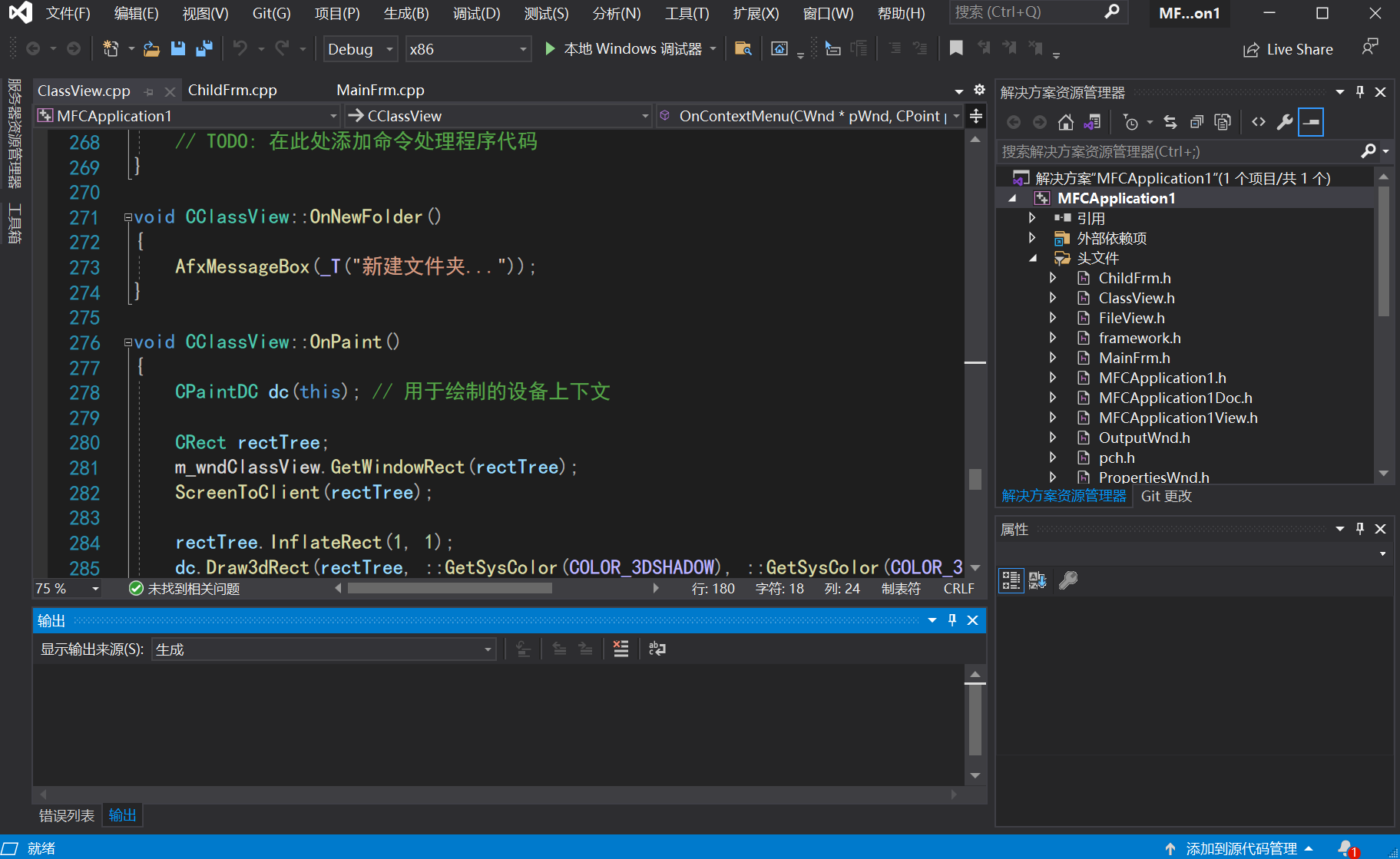Pin the Solution Explorer panel
1400x859 pixels.
point(1360,92)
